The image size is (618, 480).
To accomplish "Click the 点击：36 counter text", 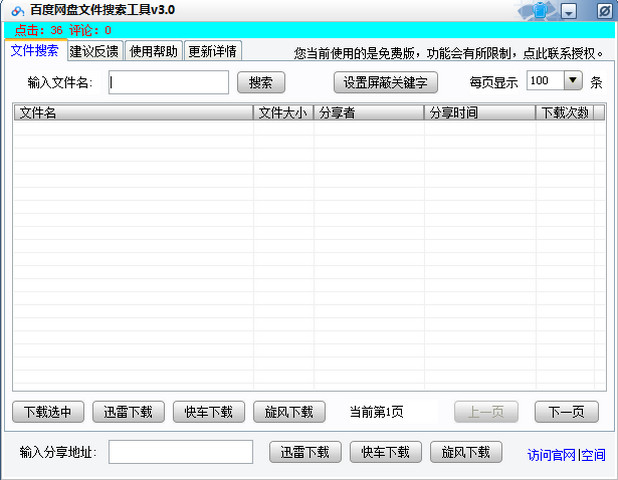I will (39, 30).
